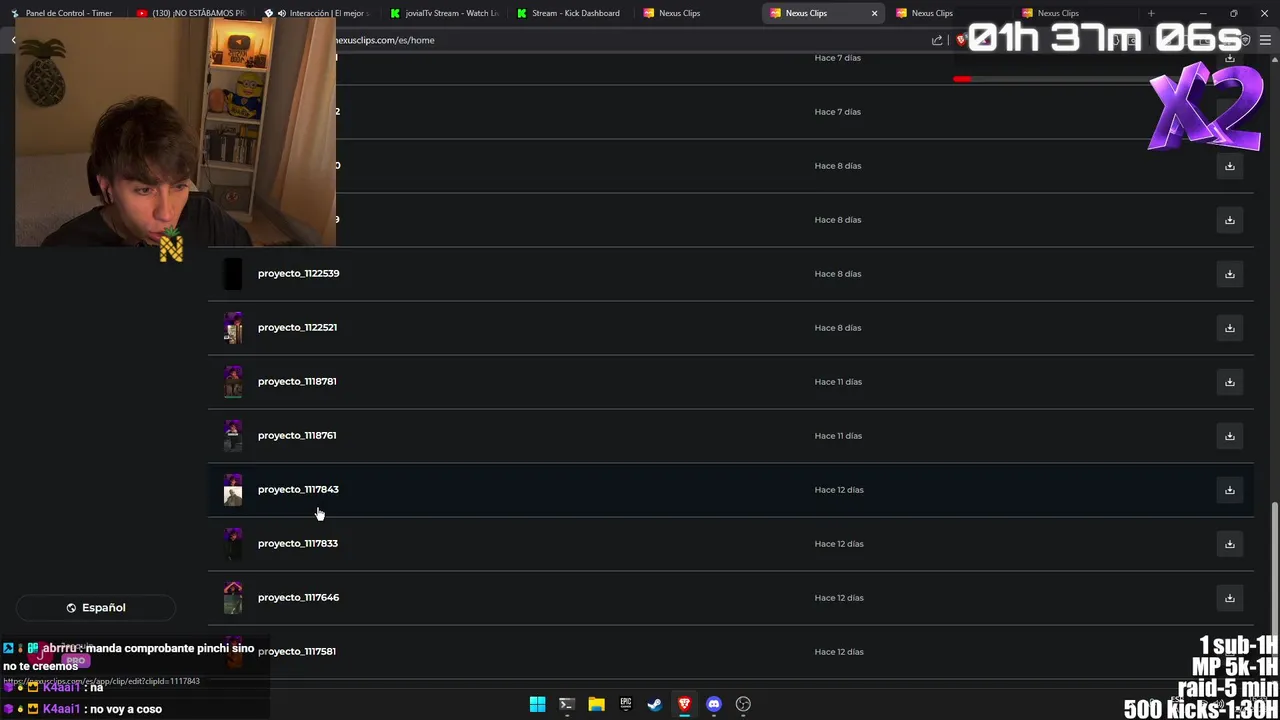Download proyecto_1118761 using its download icon

click(1230, 436)
